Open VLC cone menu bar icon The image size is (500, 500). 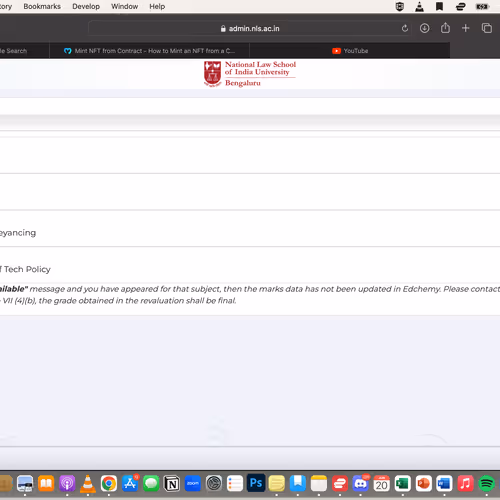click(419, 6)
